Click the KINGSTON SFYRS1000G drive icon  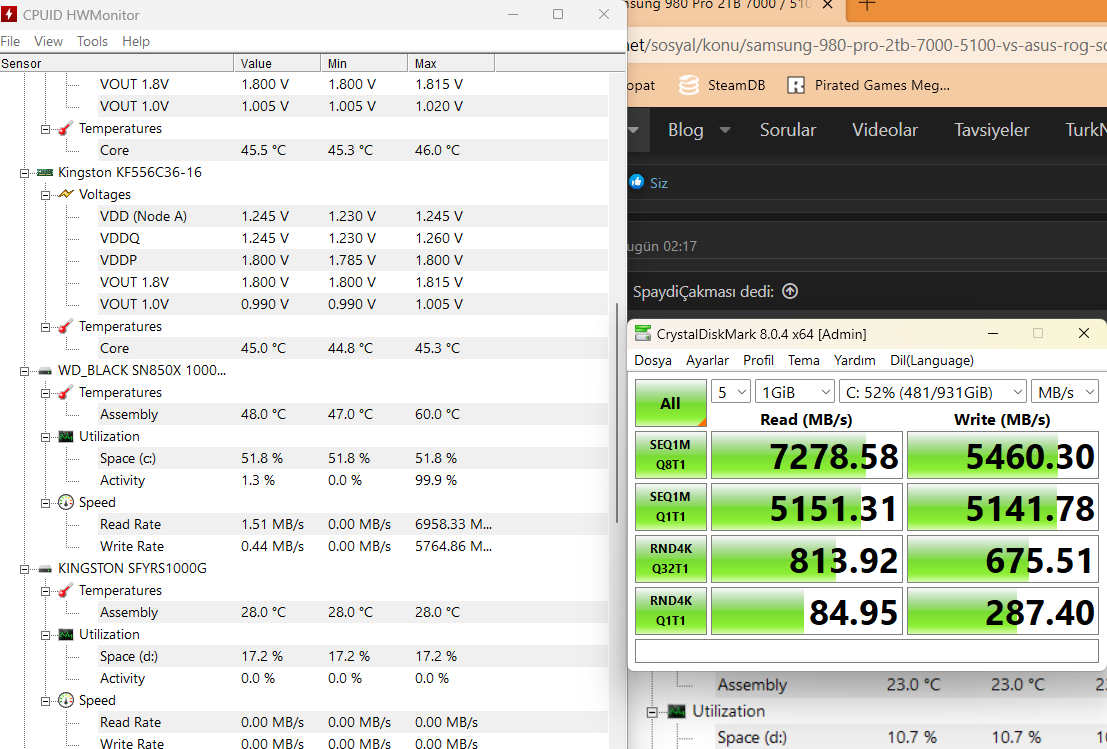pos(45,568)
